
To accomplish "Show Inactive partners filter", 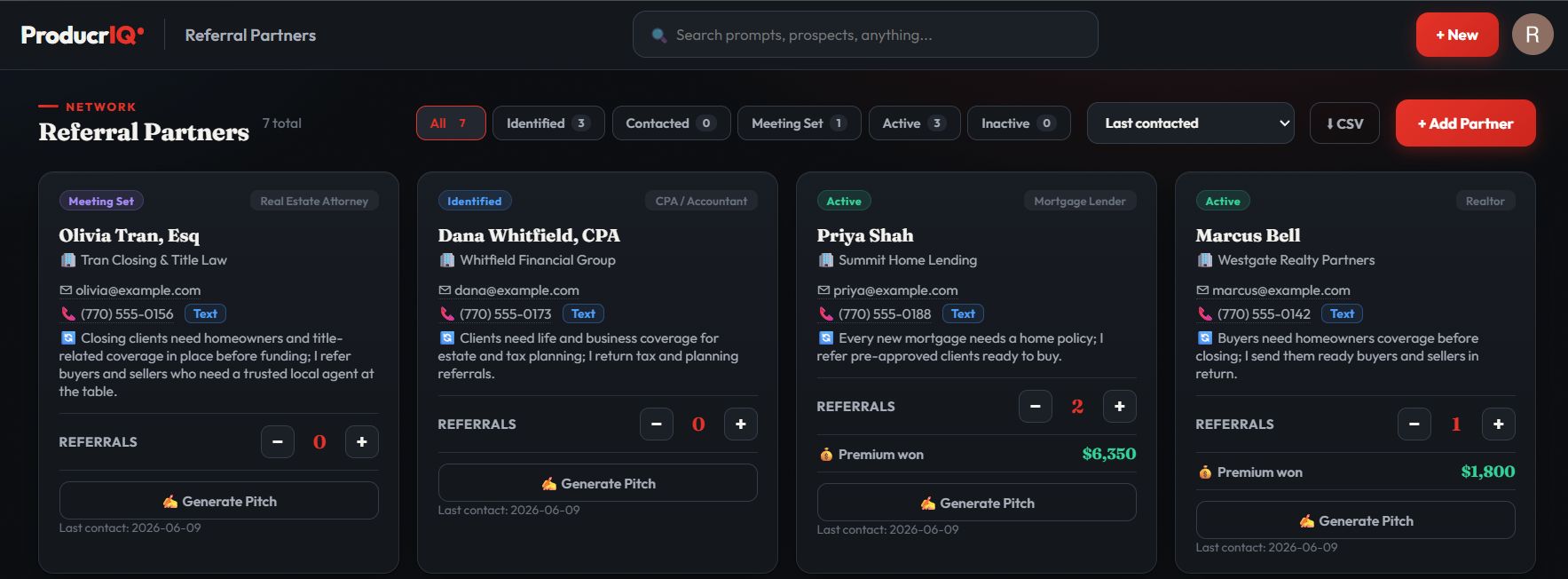I will [x=1019, y=123].
